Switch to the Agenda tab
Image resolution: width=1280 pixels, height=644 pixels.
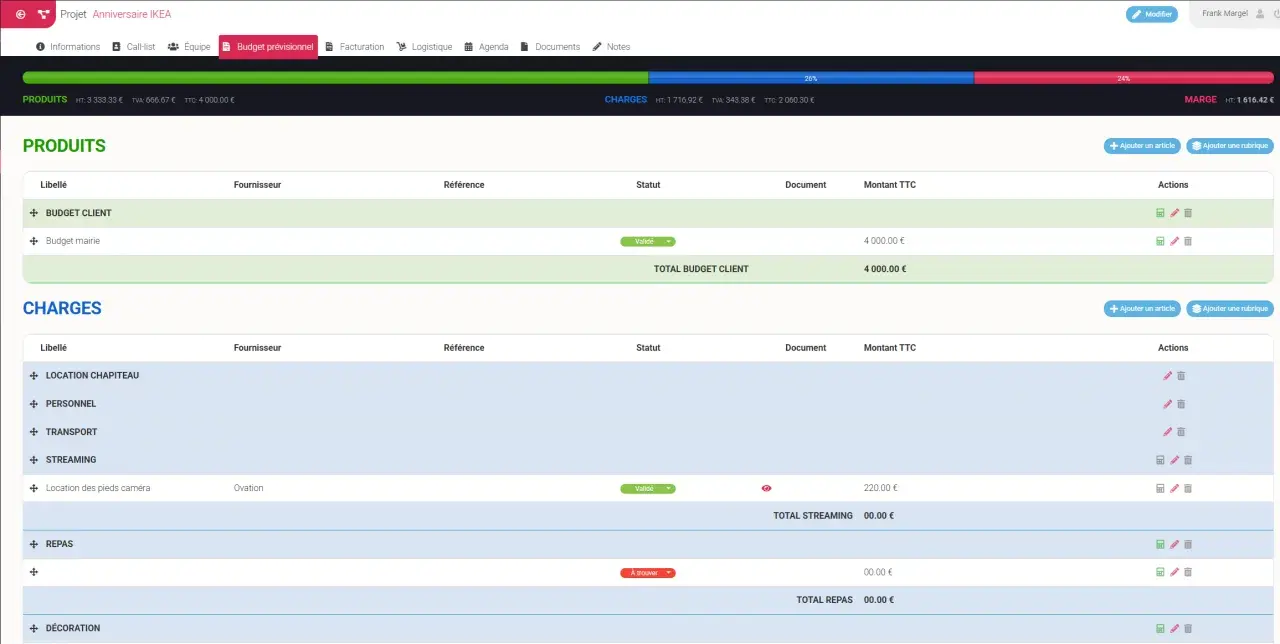click(x=486, y=47)
